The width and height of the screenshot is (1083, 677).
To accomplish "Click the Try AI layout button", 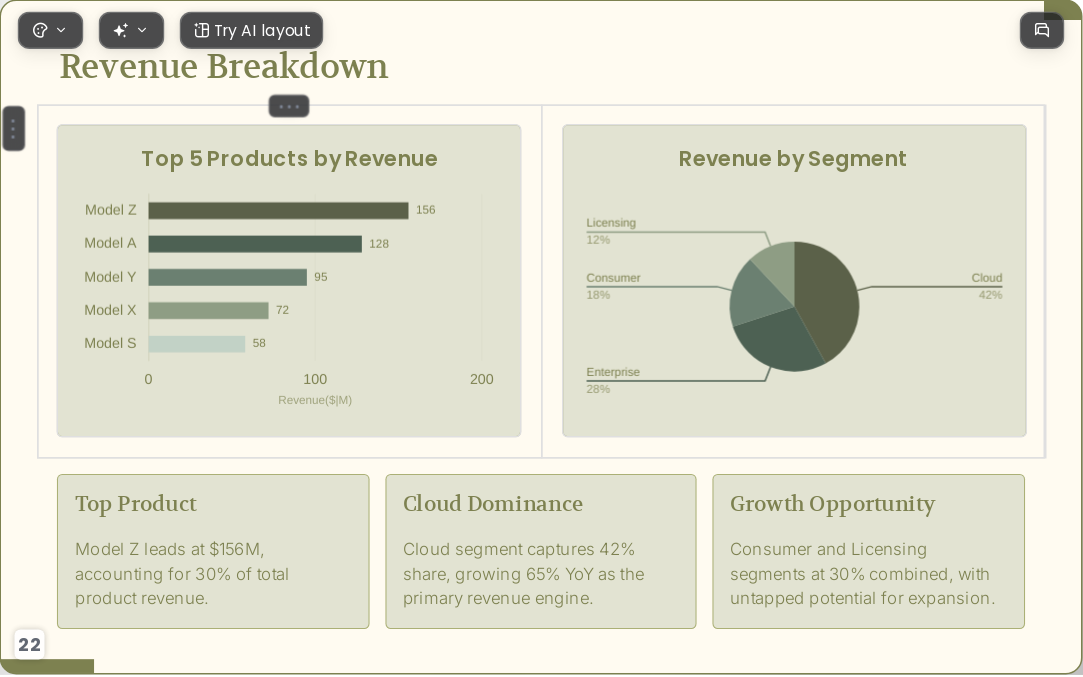I will [251, 30].
